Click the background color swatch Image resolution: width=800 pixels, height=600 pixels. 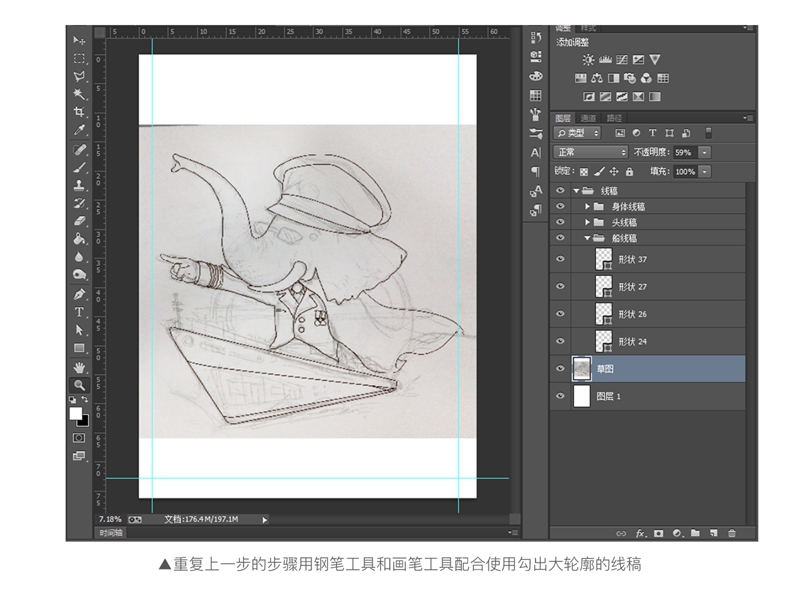[85, 422]
